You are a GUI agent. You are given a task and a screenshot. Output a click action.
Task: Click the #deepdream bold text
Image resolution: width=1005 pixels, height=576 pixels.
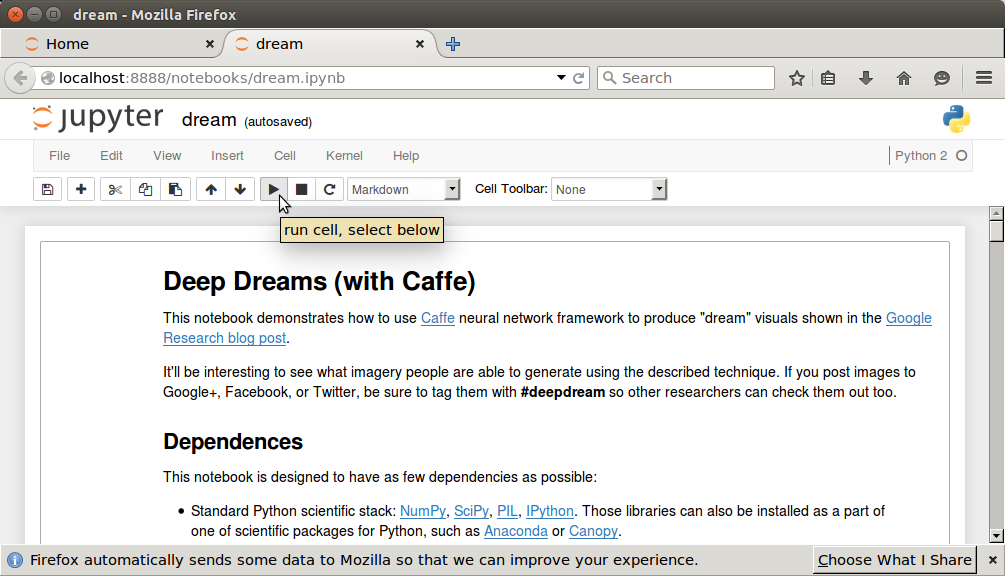click(563, 392)
